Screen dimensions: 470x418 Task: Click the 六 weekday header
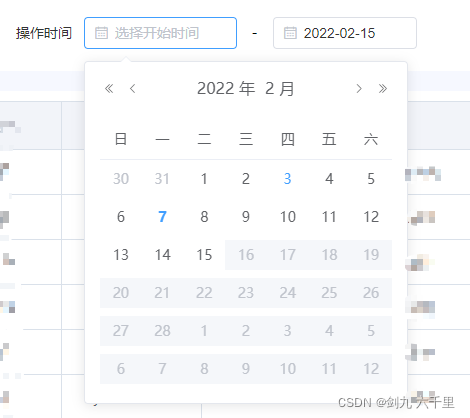(x=371, y=139)
